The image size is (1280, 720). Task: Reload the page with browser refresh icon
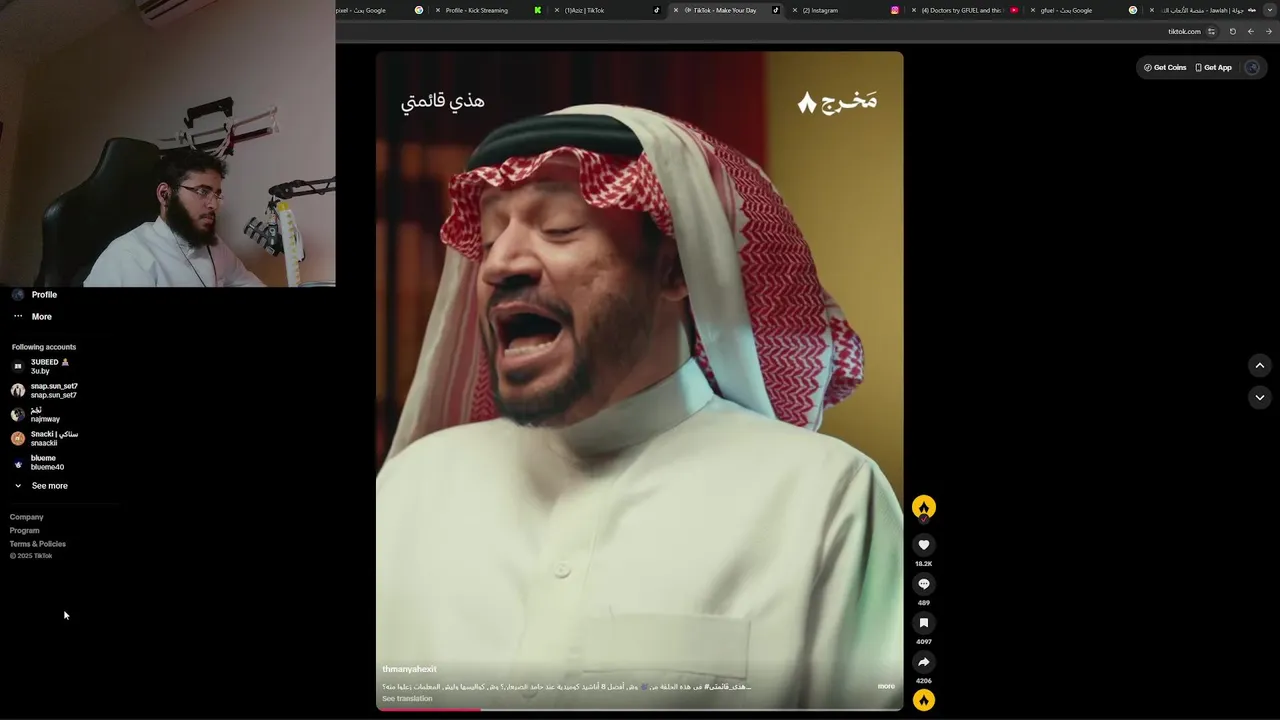1232,32
